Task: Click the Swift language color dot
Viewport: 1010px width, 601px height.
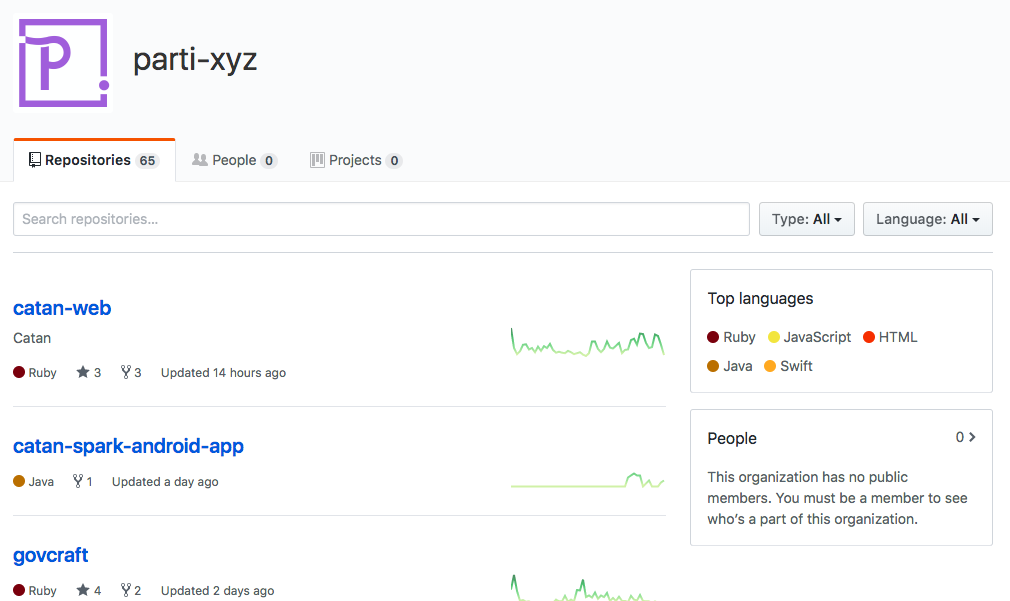Action: (x=770, y=366)
